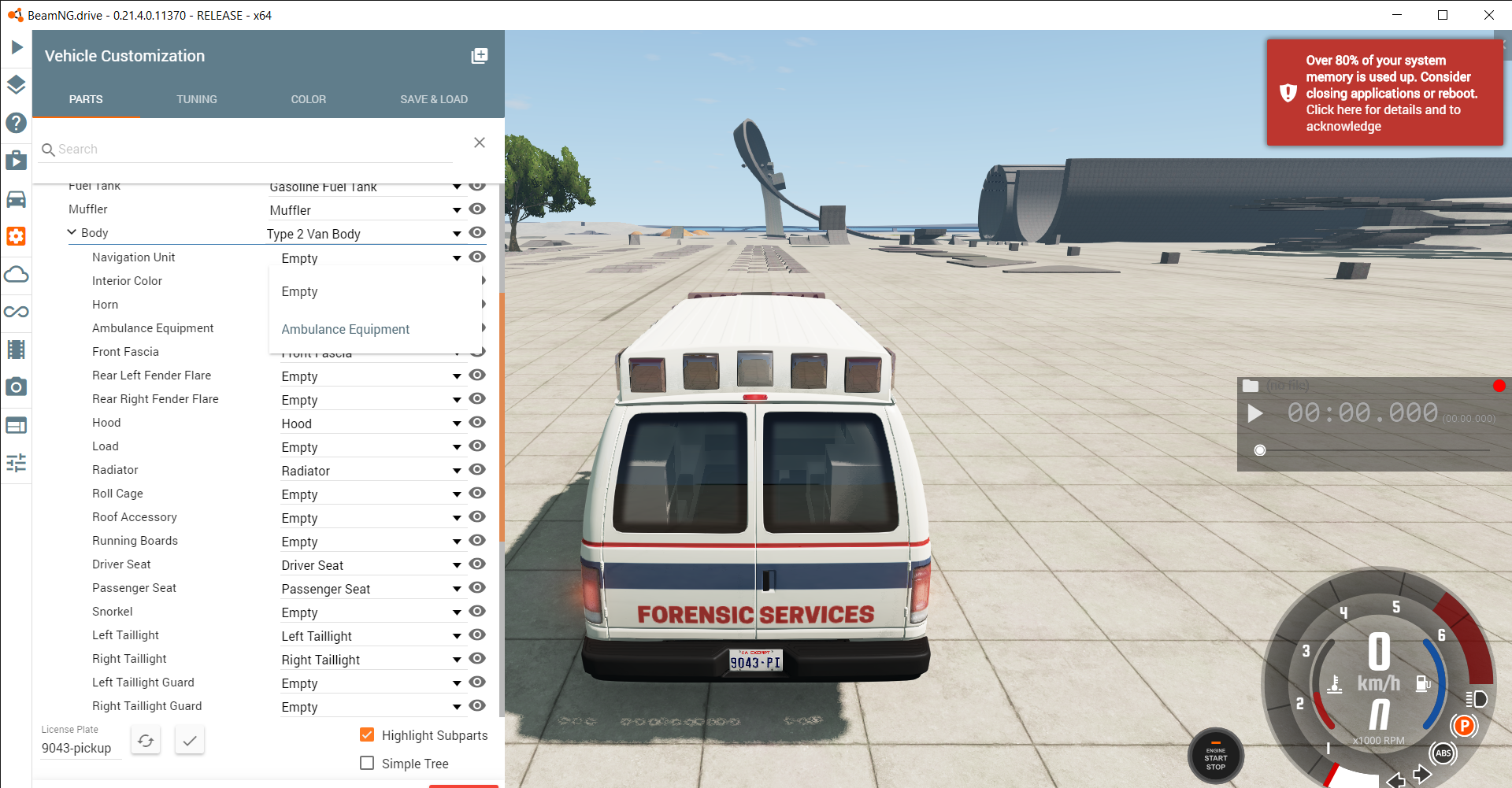1512x788 pixels.
Task: Edit the License Plate text field
Action: coord(80,748)
